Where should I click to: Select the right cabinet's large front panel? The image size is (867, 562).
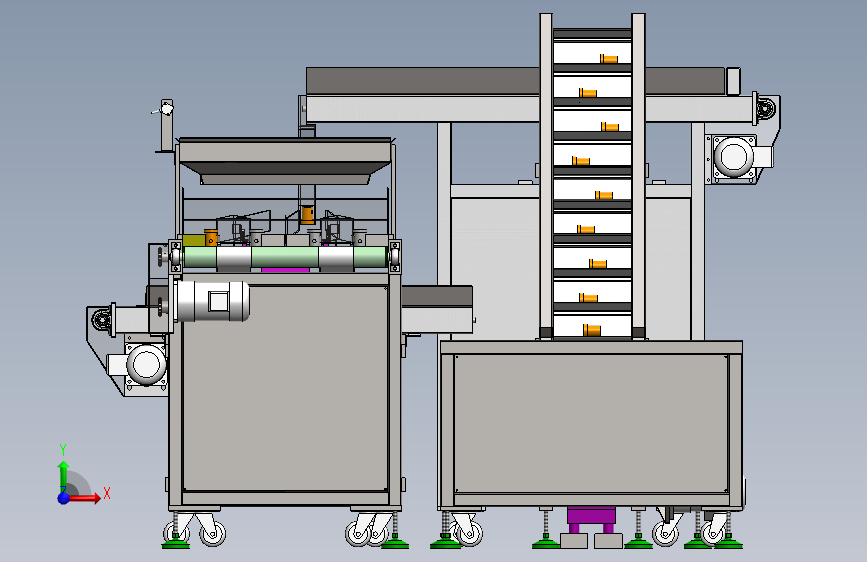point(591,424)
